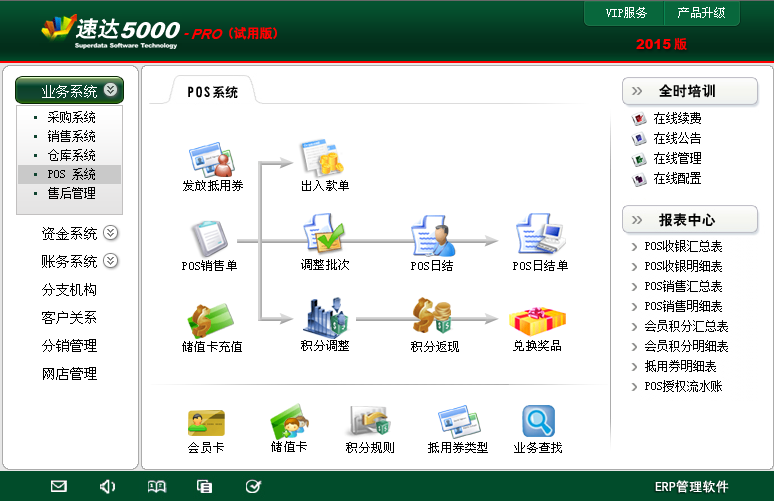The image size is (774, 501).
Task: Select POS 系统 in the sidebar
Action: click(72, 174)
